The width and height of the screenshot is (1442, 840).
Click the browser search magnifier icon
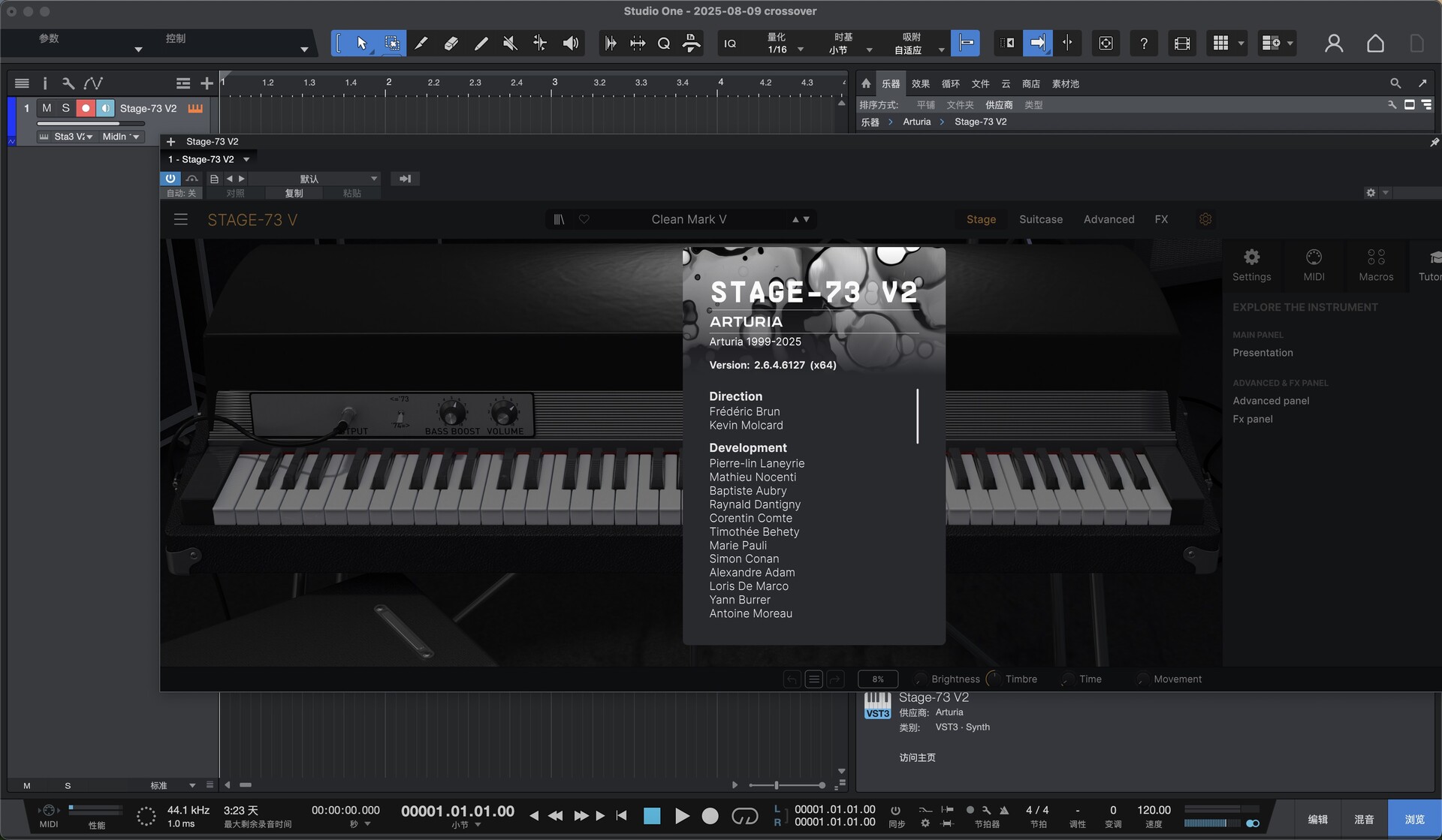[1395, 83]
